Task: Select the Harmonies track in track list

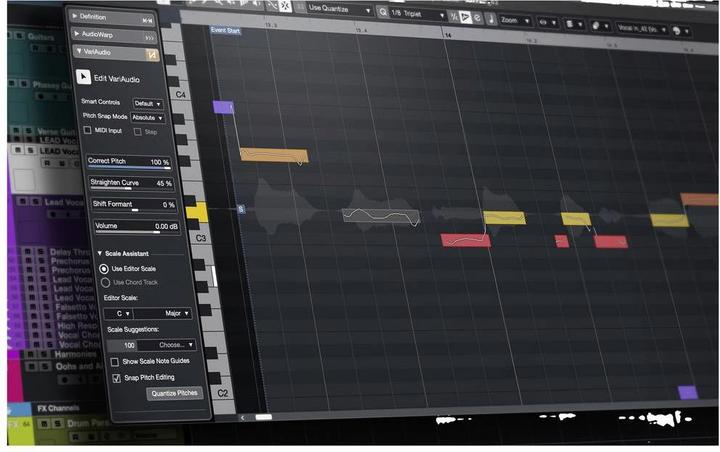Action: (x=75, y=354)
